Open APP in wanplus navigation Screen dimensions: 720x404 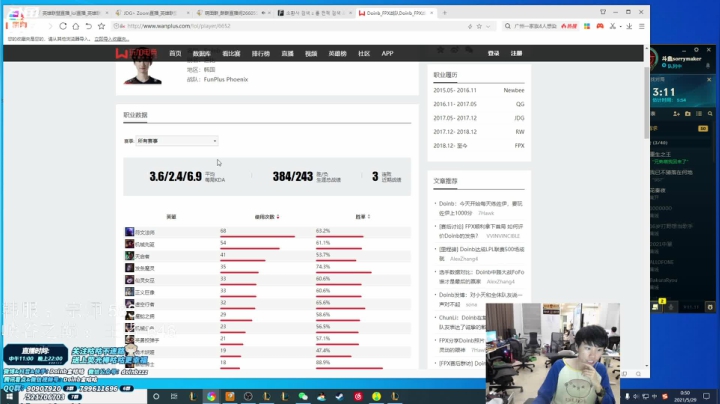click(387, 53)
